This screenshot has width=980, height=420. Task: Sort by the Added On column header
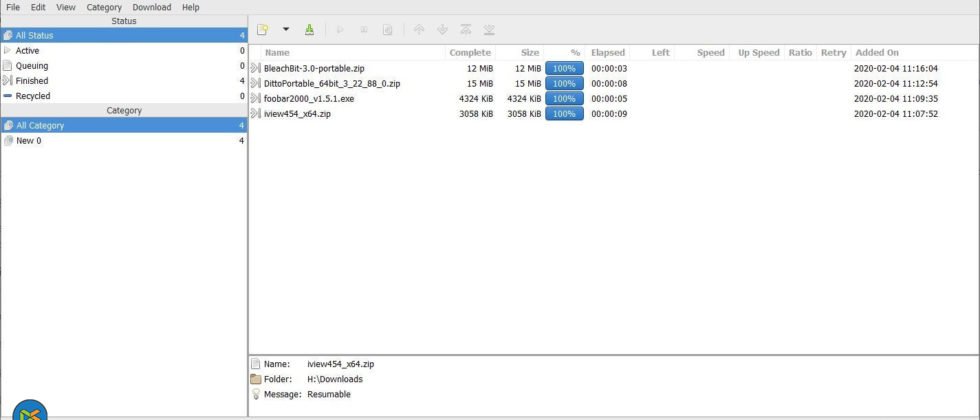pyautogui.click(x=876, y=52)
